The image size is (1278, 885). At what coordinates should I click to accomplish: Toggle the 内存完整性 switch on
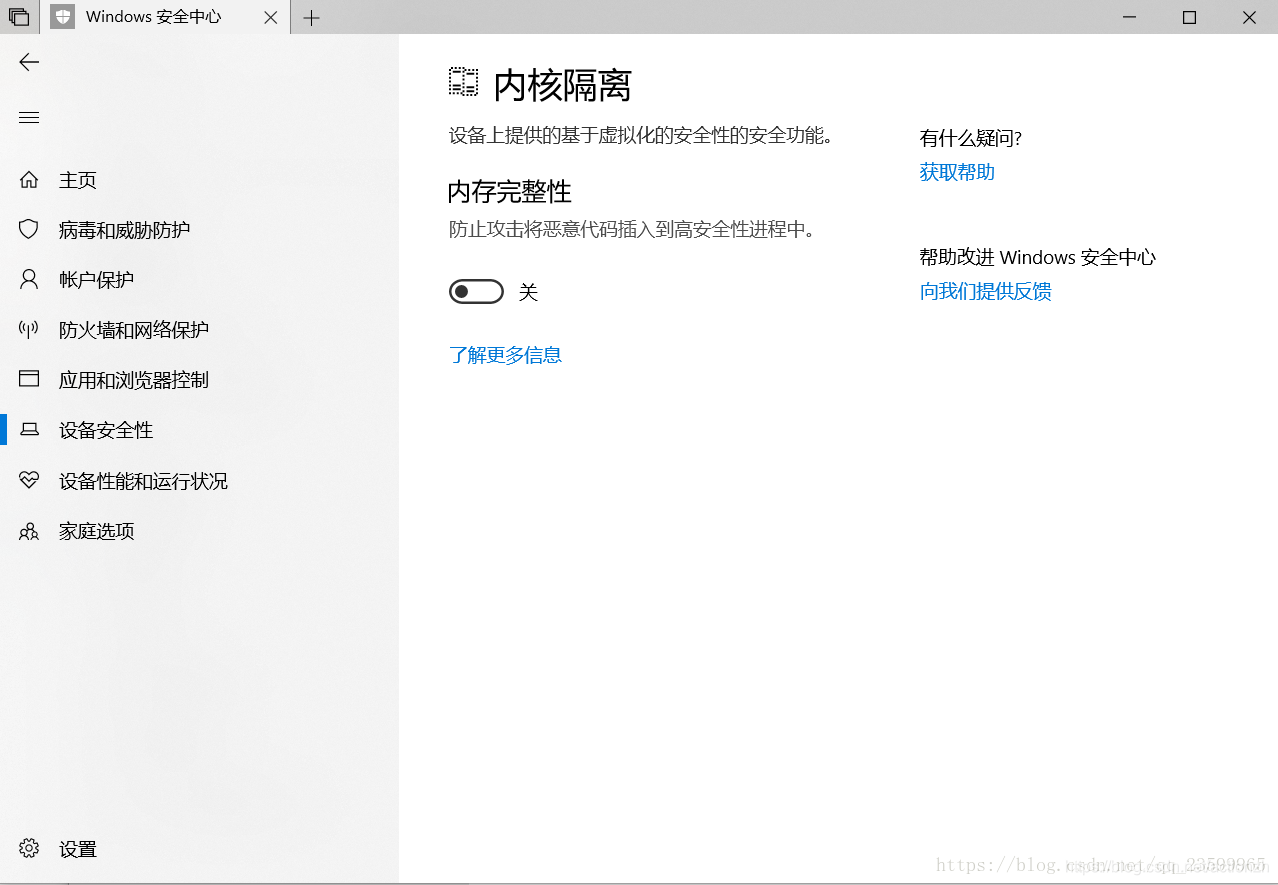pos(476,292)
